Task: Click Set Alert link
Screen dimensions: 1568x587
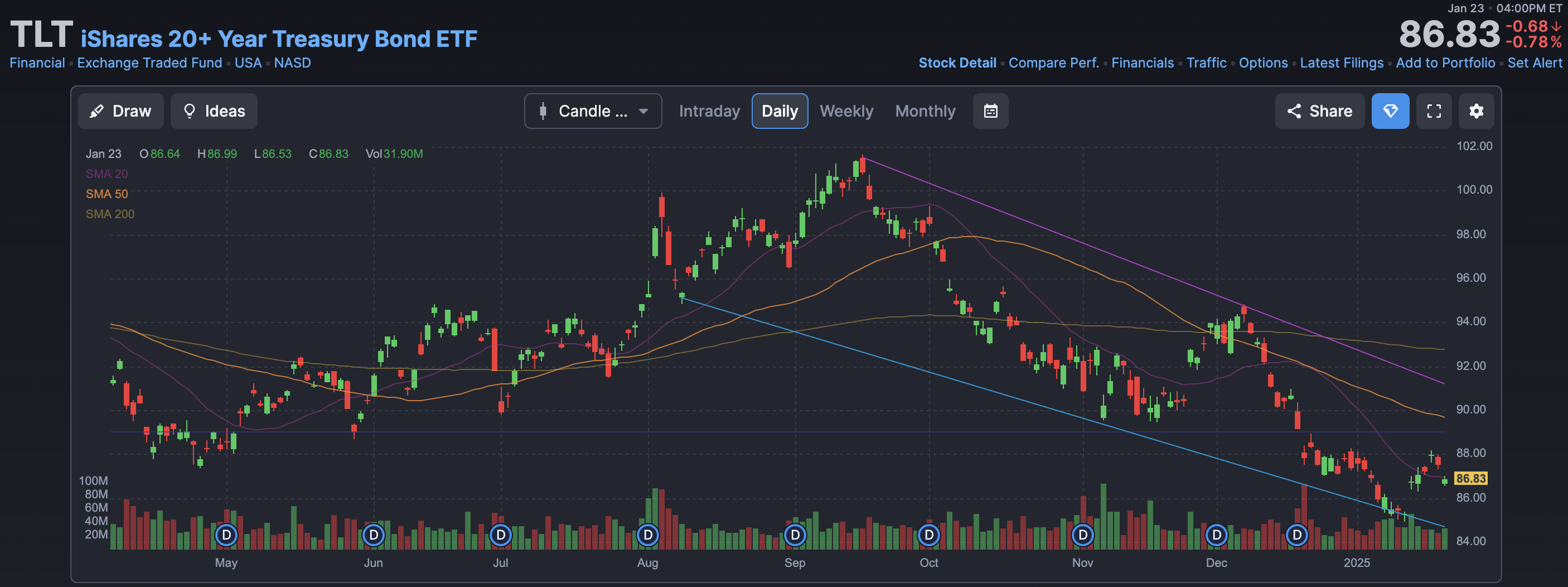Action: coord(1535,62)
